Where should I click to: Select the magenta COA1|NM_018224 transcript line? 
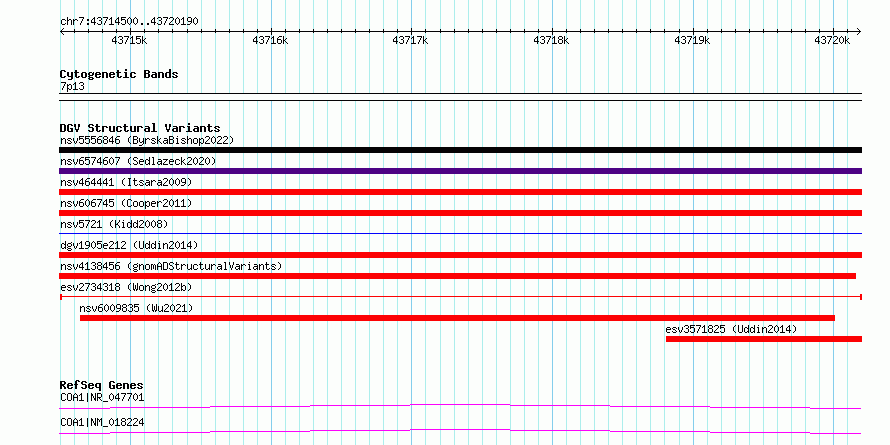pyautogui.click(x=460, y=431)
